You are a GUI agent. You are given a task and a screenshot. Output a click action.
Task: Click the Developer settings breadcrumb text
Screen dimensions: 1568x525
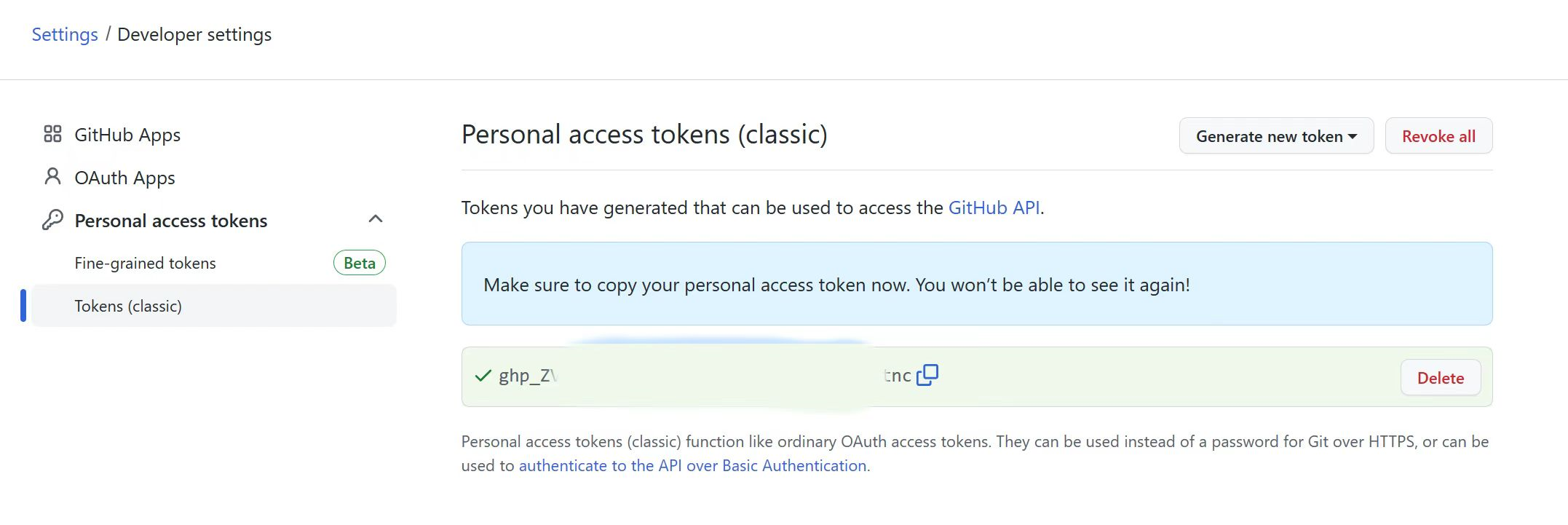tap(194, 34)
